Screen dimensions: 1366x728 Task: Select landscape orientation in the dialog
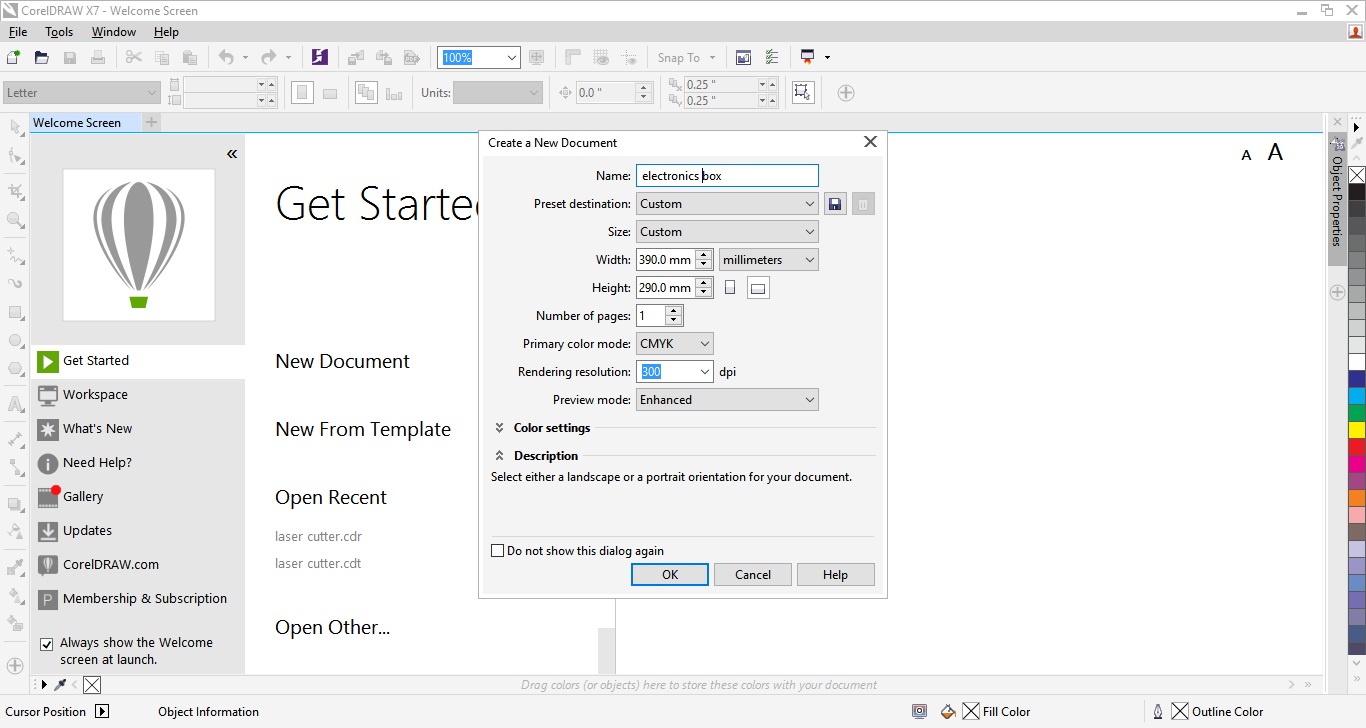click(758, 288)
